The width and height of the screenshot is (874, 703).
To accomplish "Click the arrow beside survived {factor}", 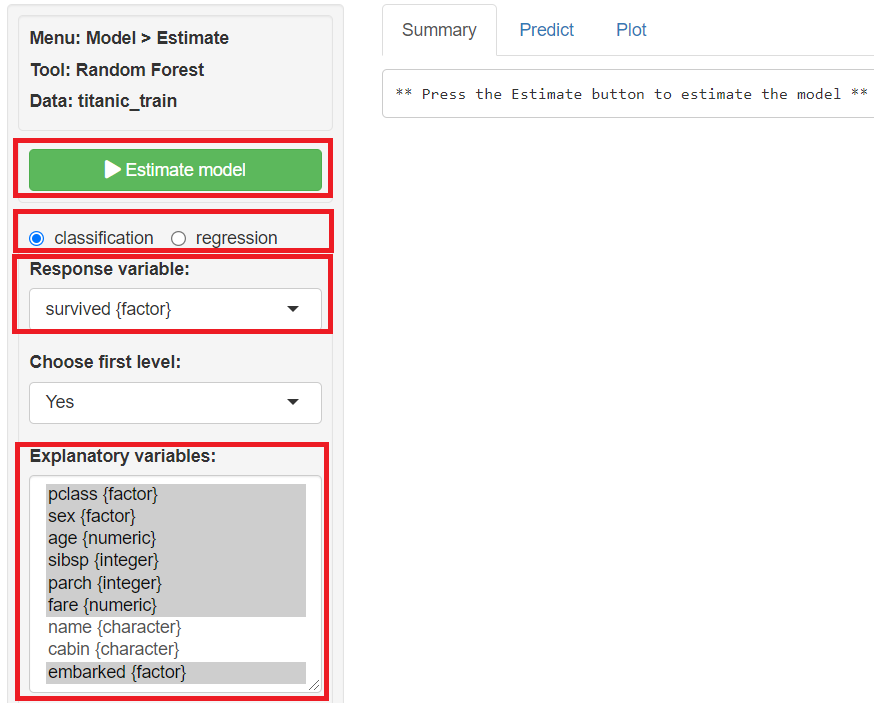I will click(x=293, y=309).
